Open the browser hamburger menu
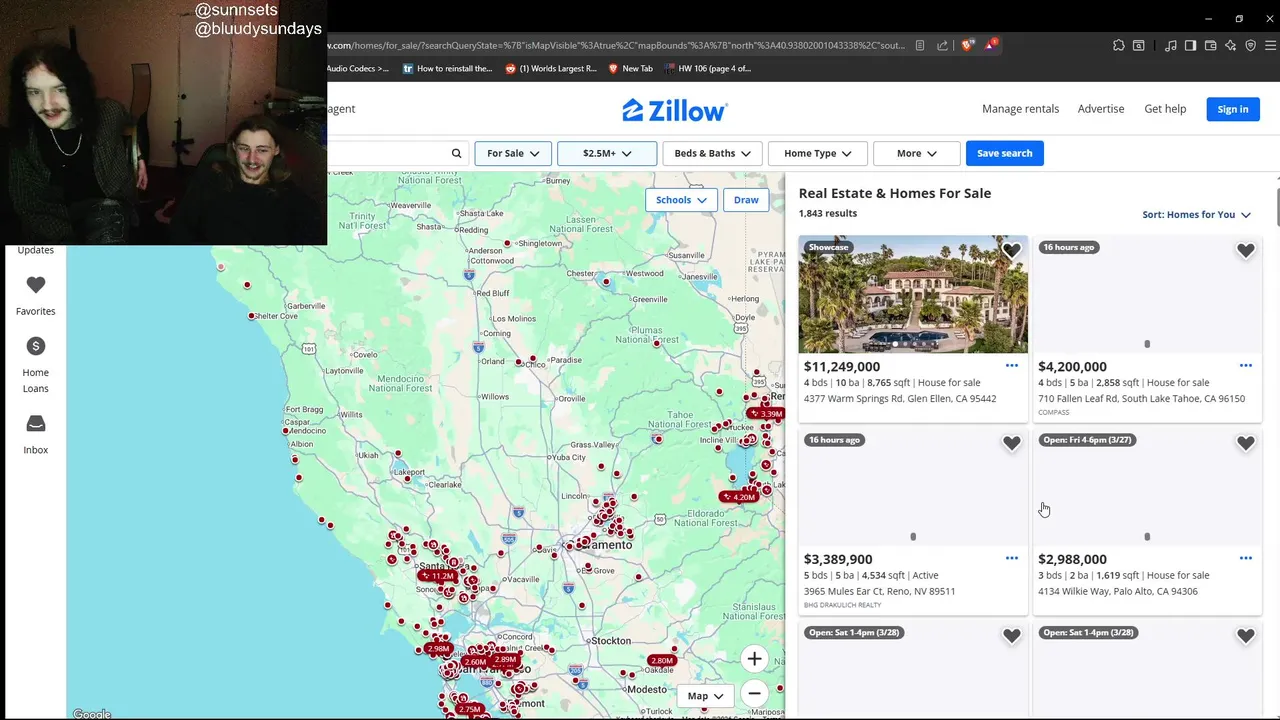1280x720 pixels. (x=1271, y=45)
